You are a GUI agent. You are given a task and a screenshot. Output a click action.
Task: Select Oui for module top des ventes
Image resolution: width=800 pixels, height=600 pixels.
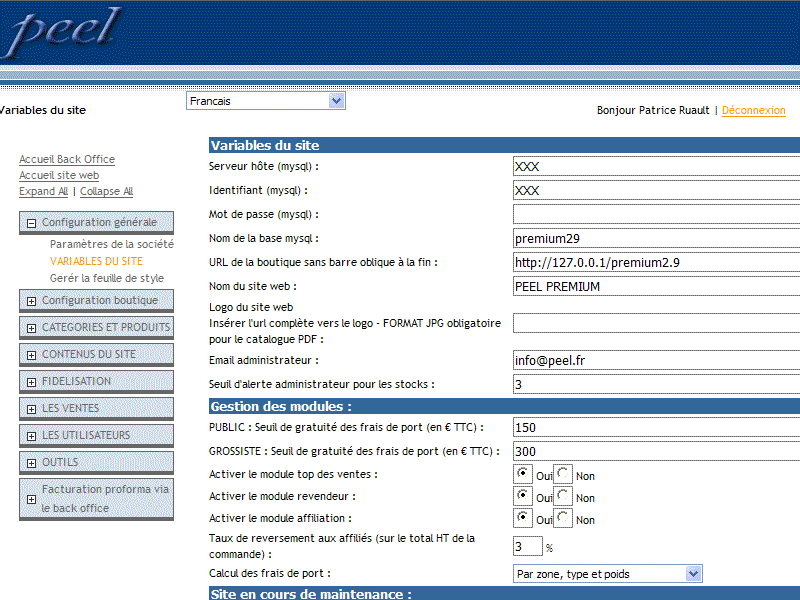pos(522,474)
